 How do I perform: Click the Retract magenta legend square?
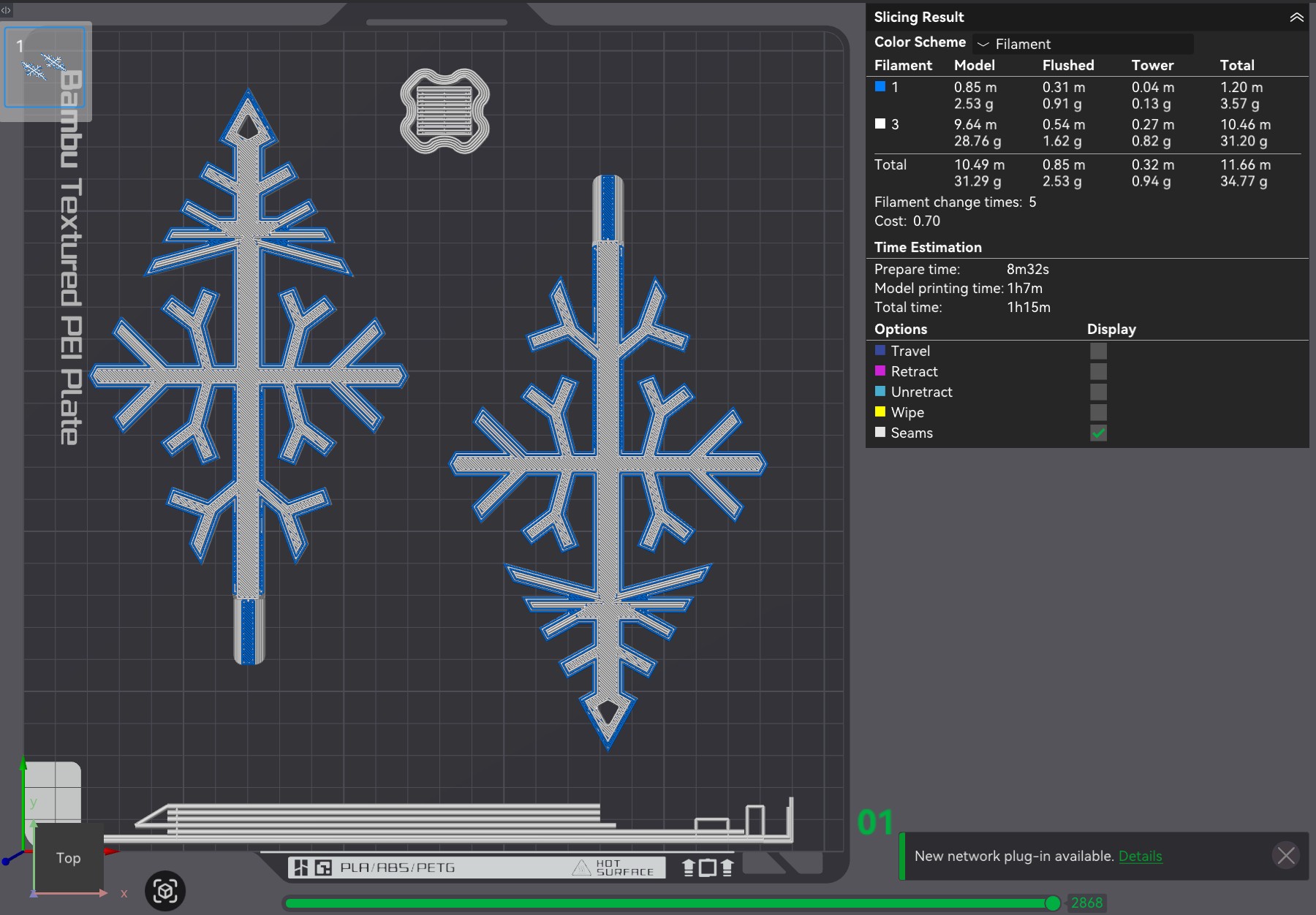880,371
